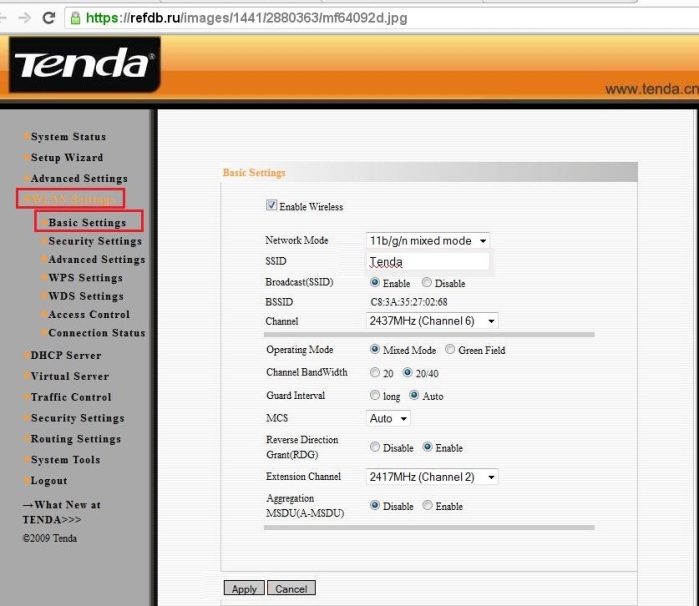699x606 pixels.
Task: Open WDS Settings submenu
Action: pyautogui.click(x=86, y=296)
